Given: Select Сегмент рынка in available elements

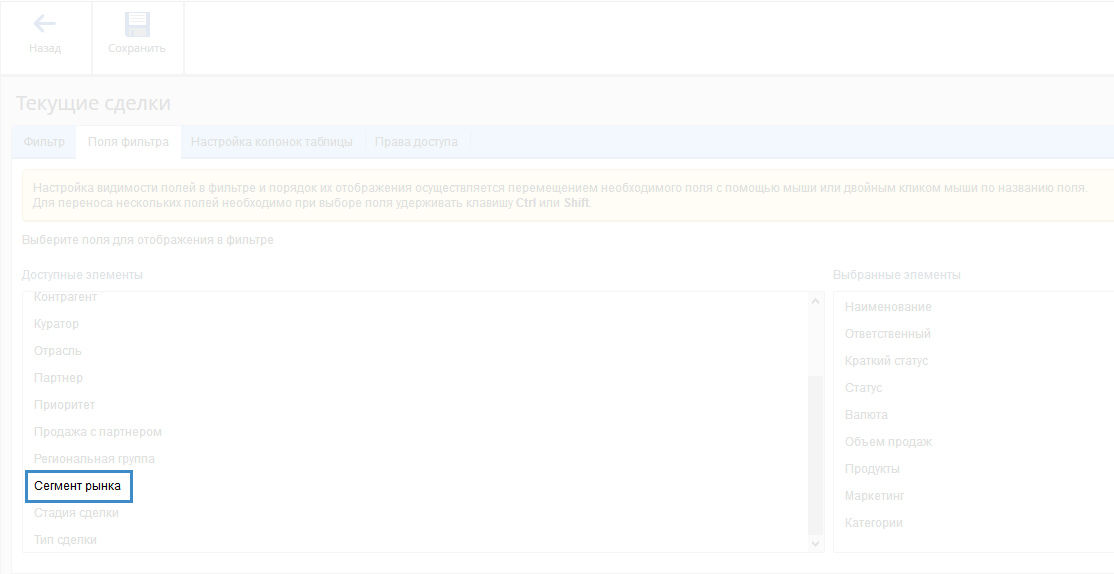Looking at the screenshot, I should [78, 486].
